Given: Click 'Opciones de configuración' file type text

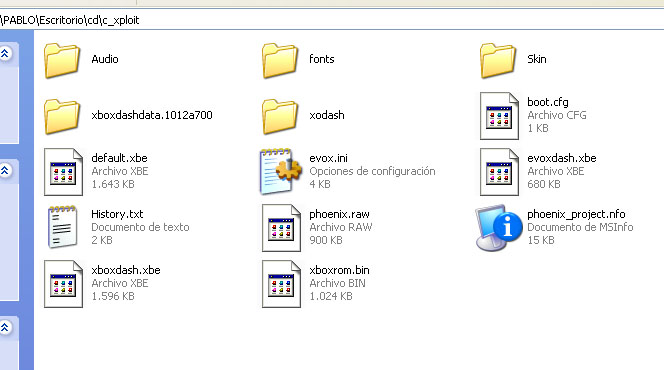Looking at the screenshot, I should tap(372, 171).
